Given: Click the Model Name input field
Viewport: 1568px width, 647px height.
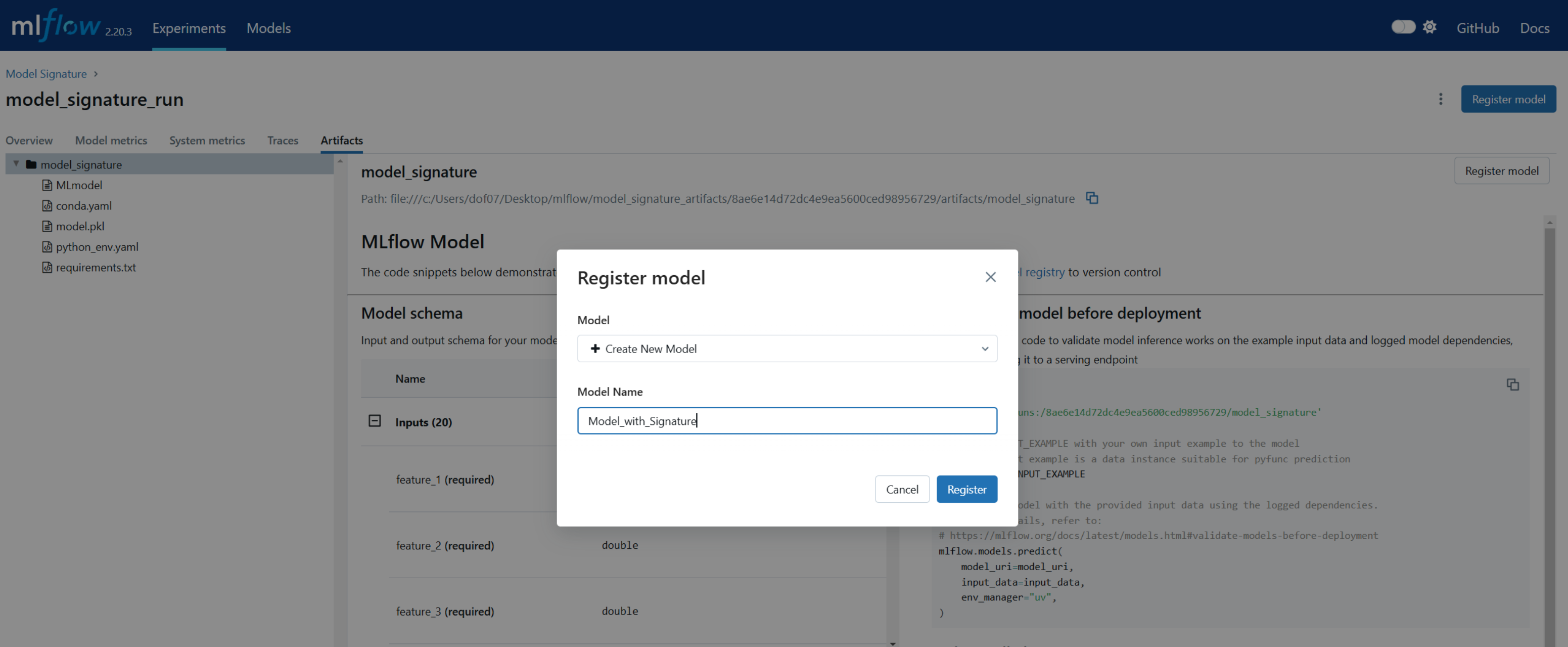Looking at the screenshot, I should tap(787, 420).
